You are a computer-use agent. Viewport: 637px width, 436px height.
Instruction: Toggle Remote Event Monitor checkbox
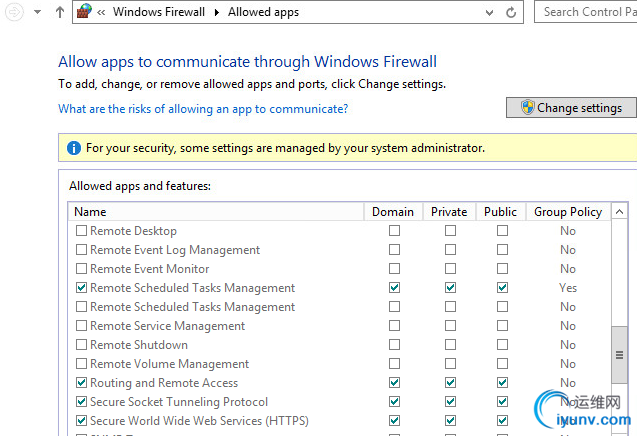81,269
